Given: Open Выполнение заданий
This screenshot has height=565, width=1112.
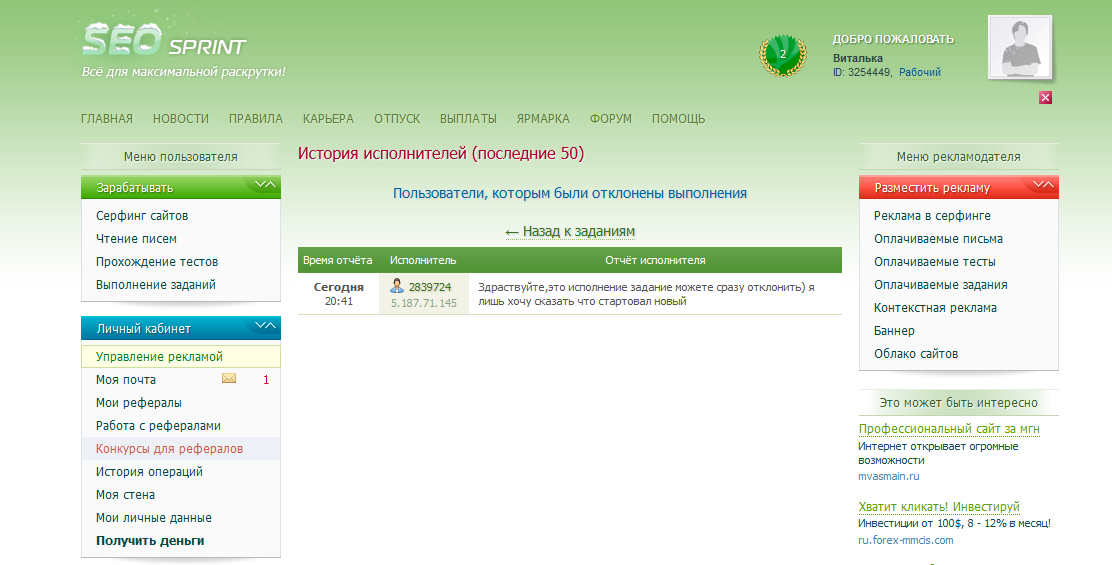Looking at the screenshot, I should click(x=156, y=284).
